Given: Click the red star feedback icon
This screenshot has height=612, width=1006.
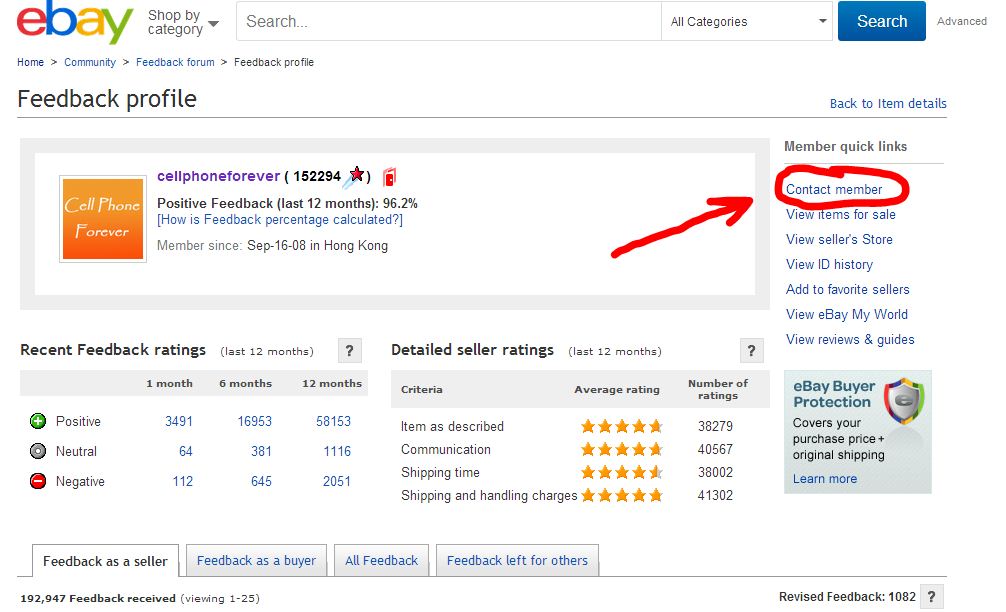Looking at the screenshot, I should point(357,176).
